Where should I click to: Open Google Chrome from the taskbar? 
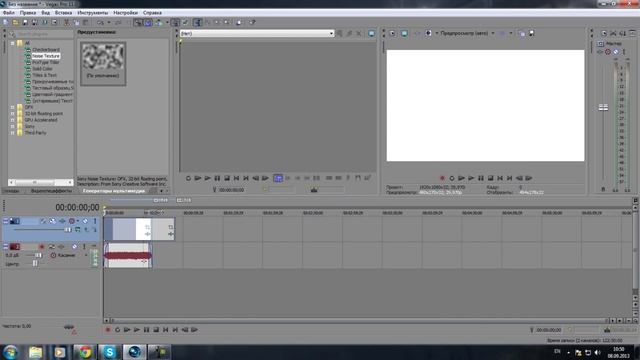click(x=84, y=352)
